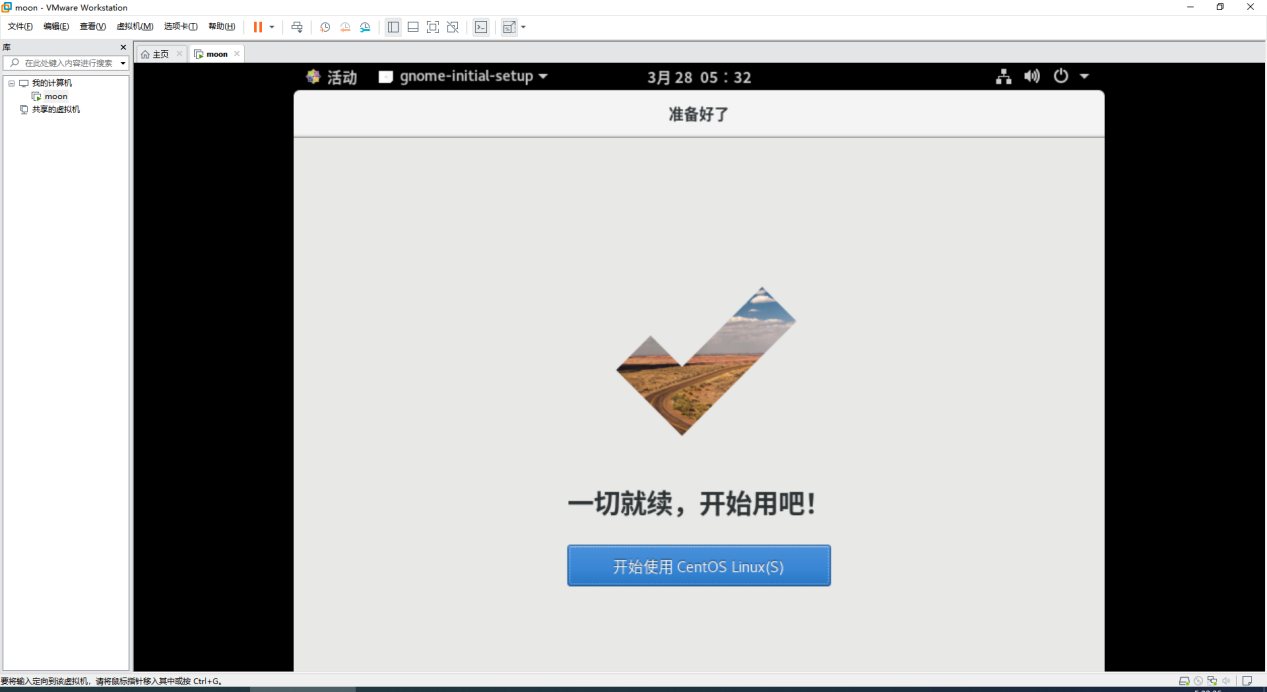The width and height of the screenshot is (1267, 692).
Task: Toggle the thumbnail bar view icon
Action: (413, 27)
